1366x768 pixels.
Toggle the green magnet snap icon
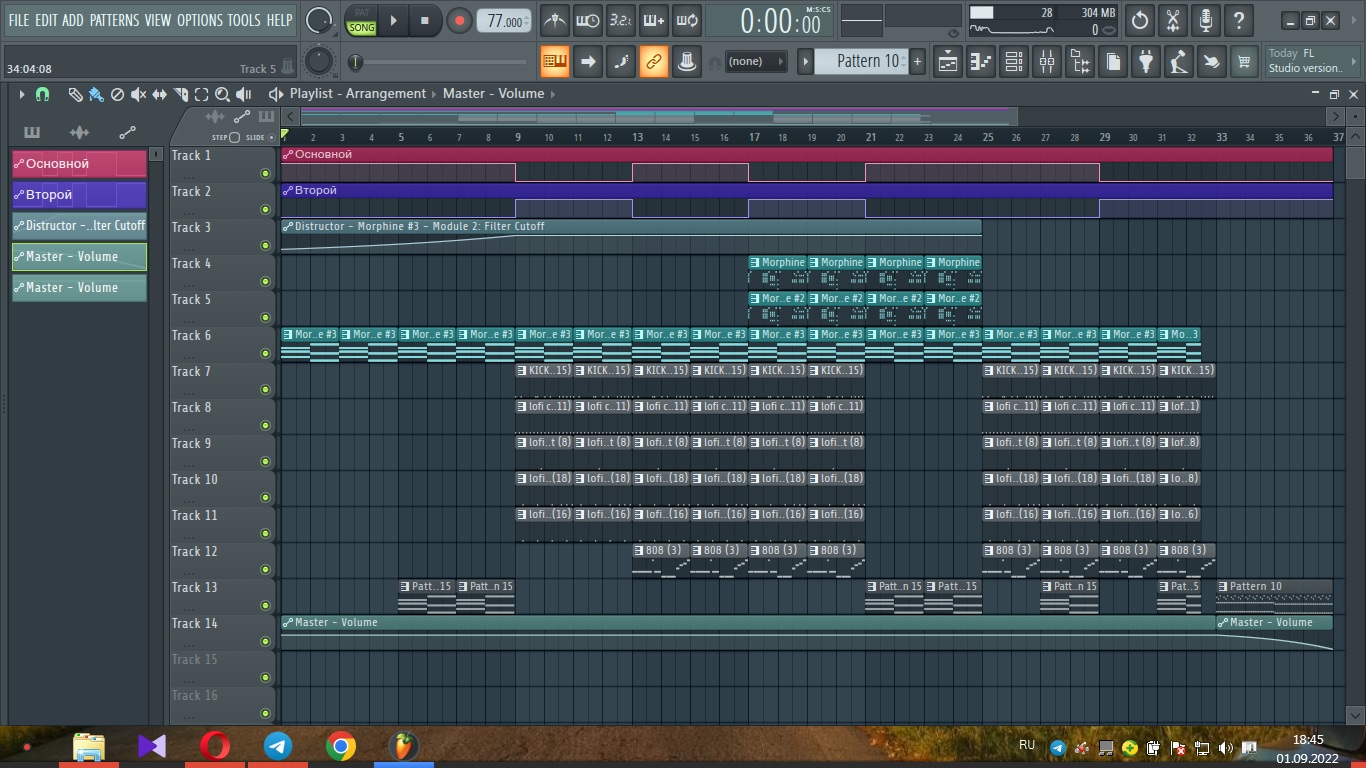tap(42, 94)
